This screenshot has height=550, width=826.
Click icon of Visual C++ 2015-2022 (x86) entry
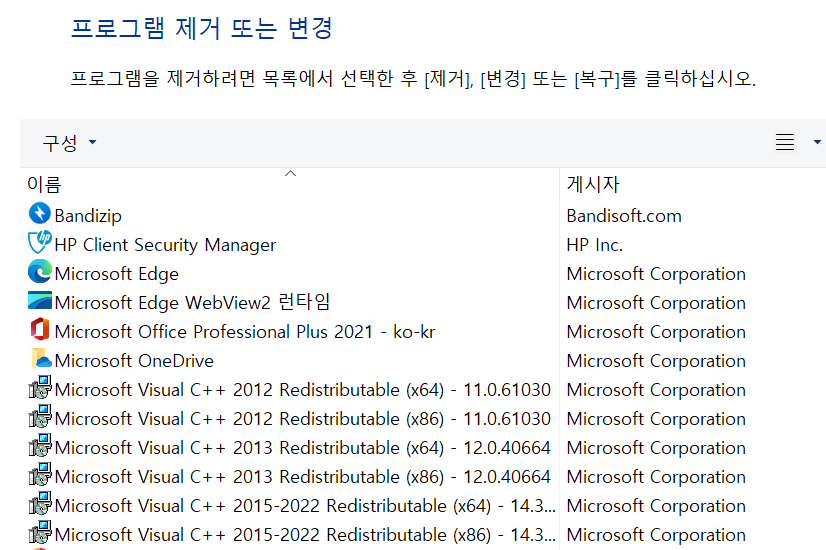40,532
